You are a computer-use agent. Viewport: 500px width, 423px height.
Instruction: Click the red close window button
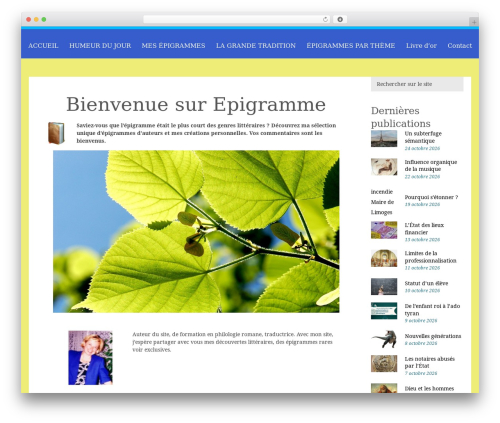pyautogui.click(x=29, y=20)
